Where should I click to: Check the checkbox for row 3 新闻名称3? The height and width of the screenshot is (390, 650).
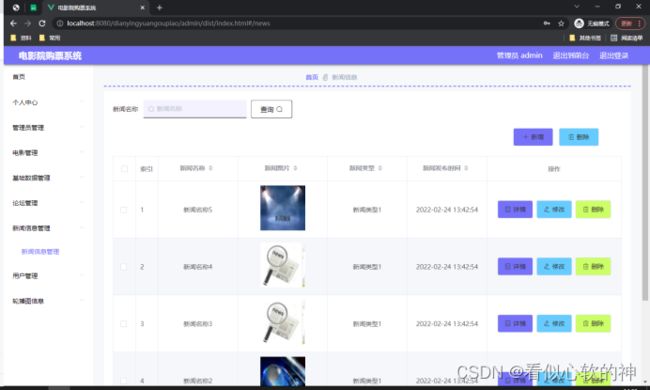124,324
